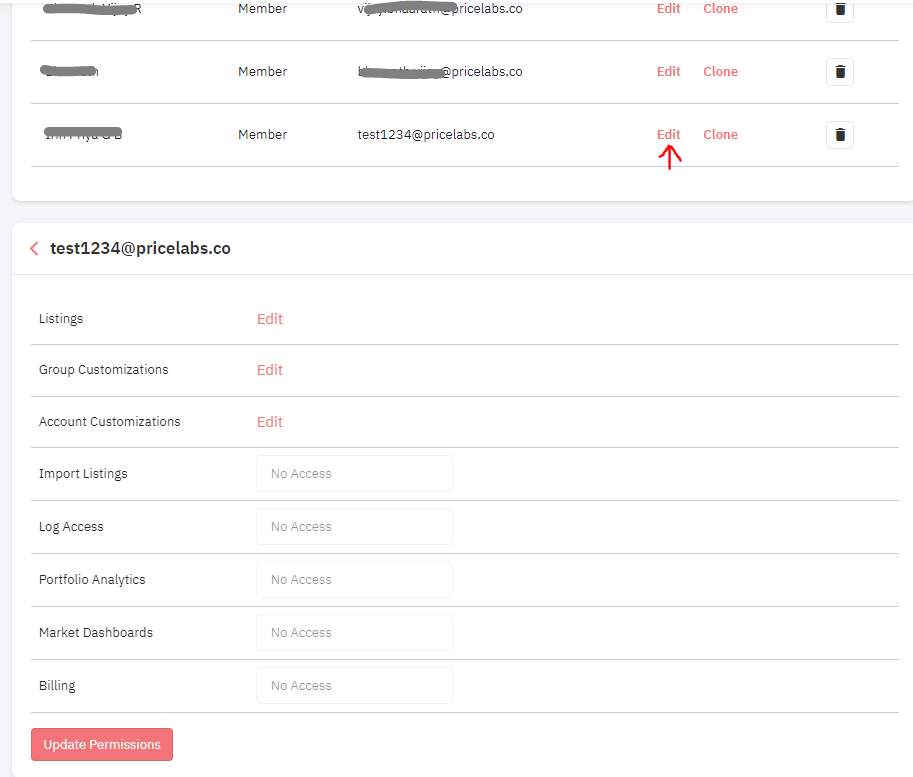Open Edit for Listings permission
Image resolution: width=913 pixels, height=777 pixels.
click(270, 319)
